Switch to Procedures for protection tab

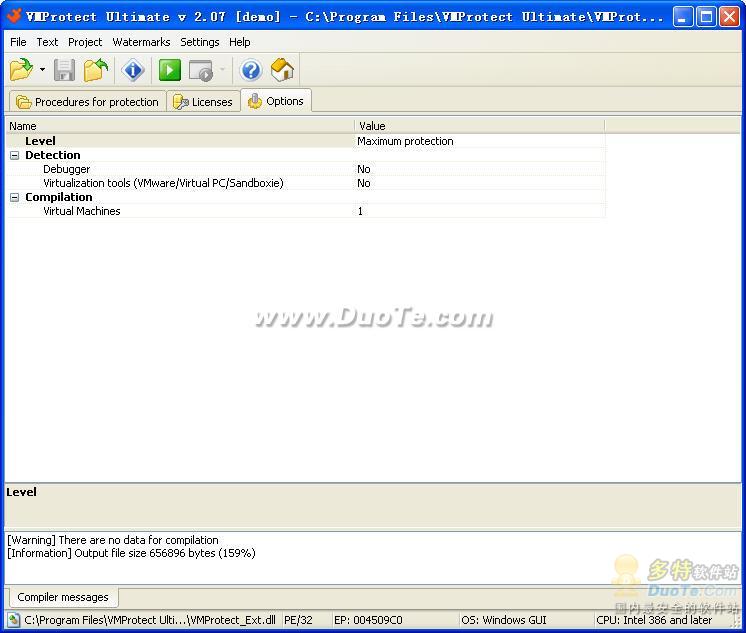tap(88, 102)
